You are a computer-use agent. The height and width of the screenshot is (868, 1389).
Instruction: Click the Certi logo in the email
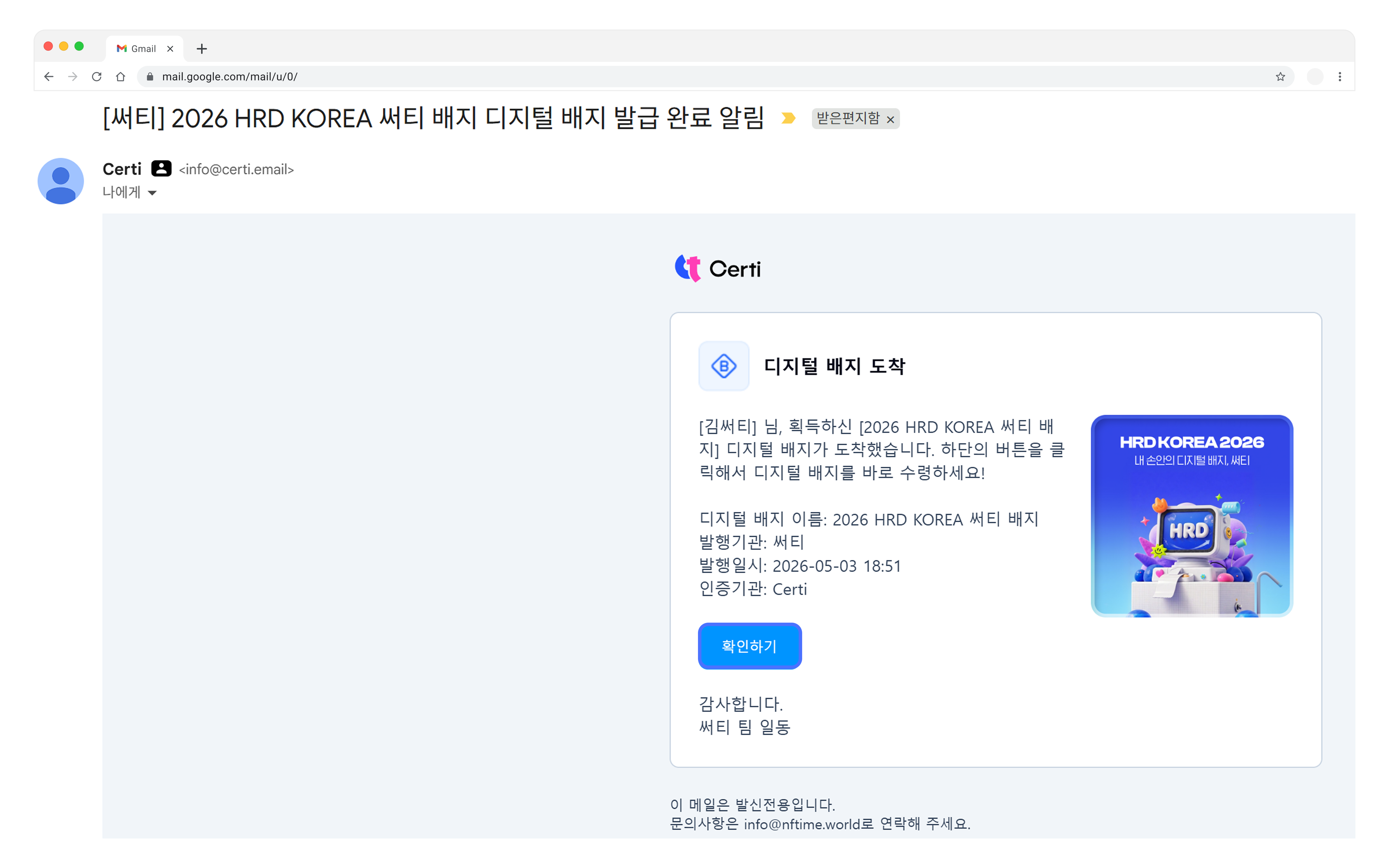click(717, 269)
